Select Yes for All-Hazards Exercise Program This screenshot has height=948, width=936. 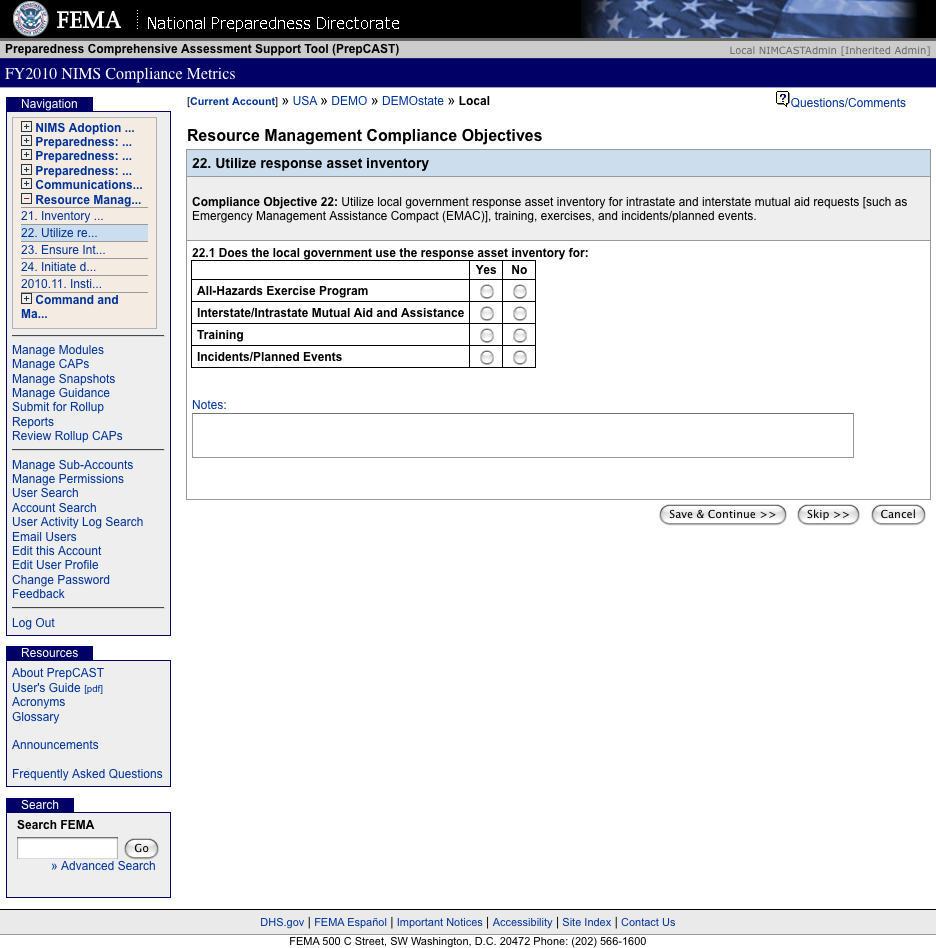click(487, 291)
